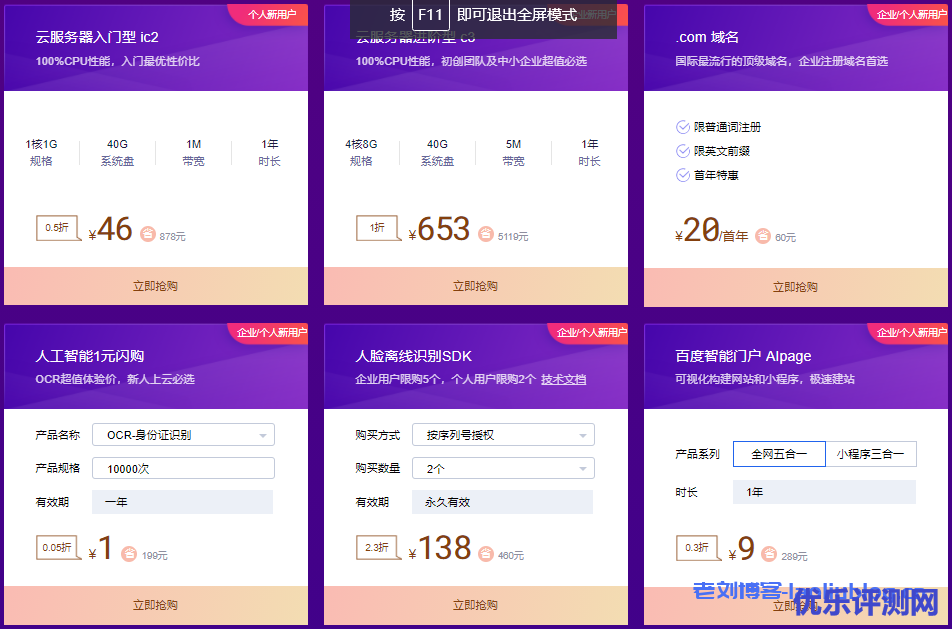Screen dimensions: 952x629
Task: Click the original price icon beside ¥138
Action: 486,554
